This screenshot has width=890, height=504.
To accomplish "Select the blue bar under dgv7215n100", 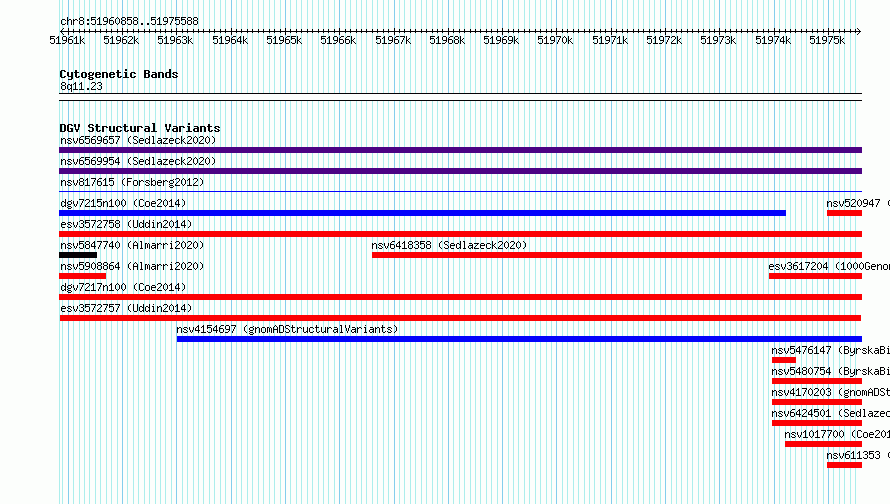I will click(x=422, y=213).
